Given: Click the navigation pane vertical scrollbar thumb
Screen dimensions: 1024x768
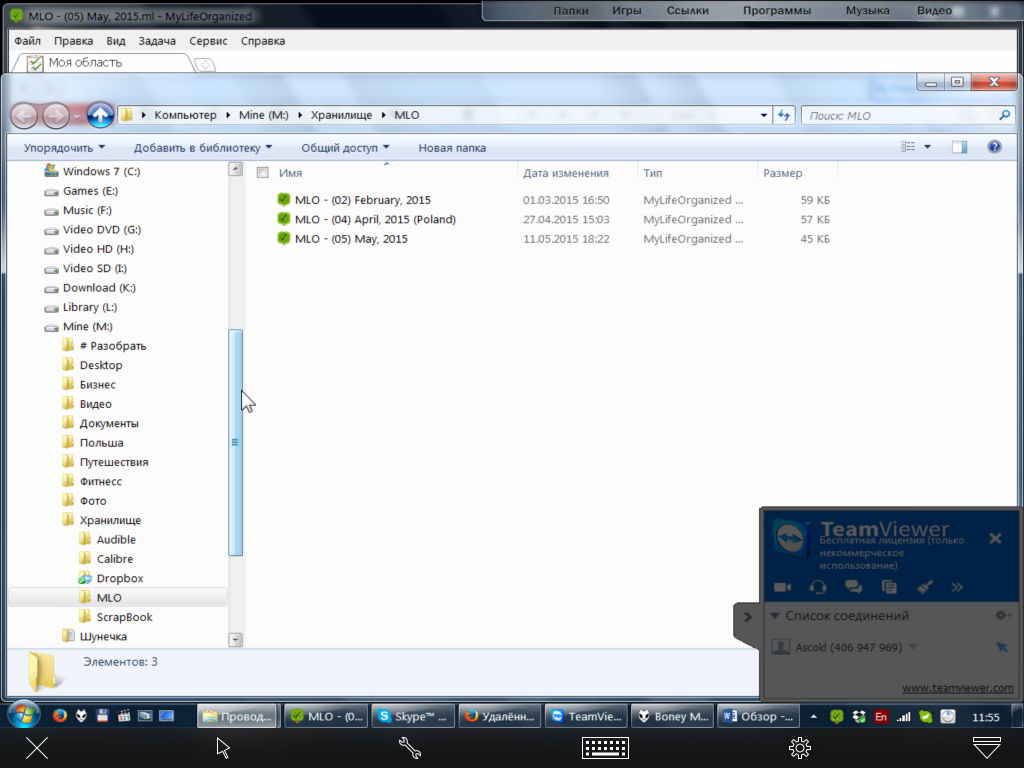Looking at the screenshot, I should (236, 442).
